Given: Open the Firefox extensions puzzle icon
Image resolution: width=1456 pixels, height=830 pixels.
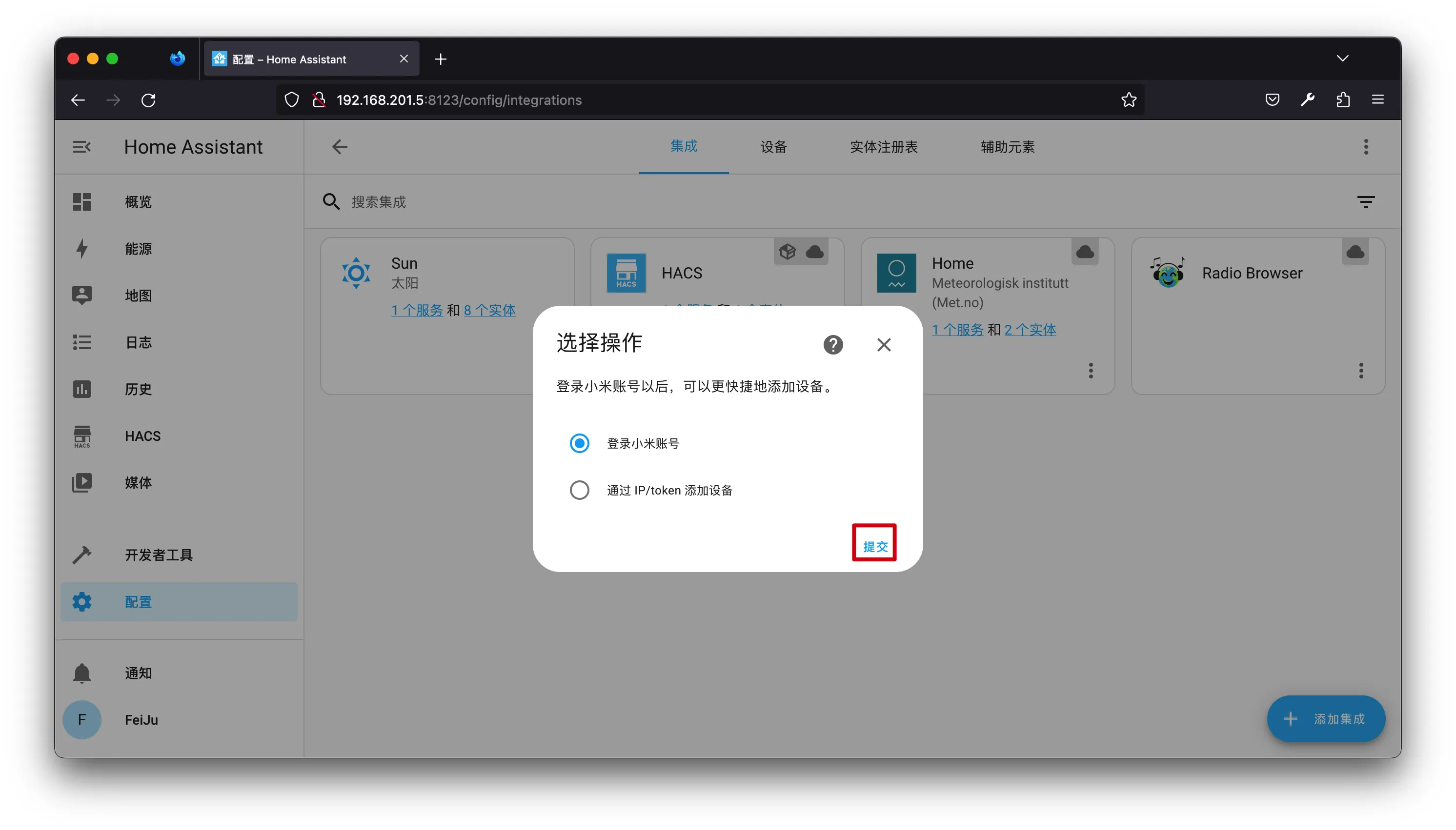Looking at the screenshot, I should [1342, 100].
